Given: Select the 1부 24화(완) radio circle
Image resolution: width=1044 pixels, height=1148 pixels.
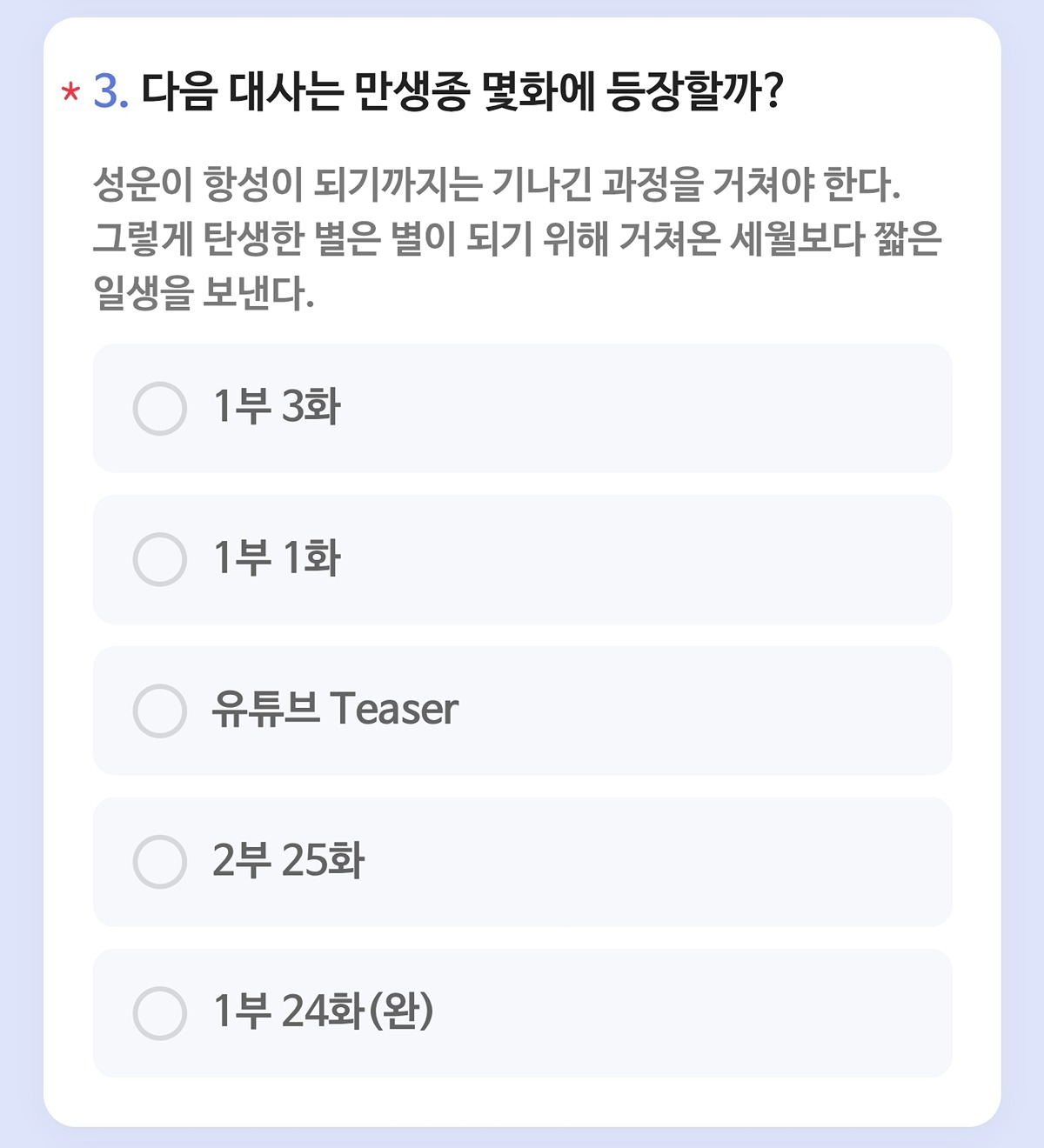Looking at the screenshot, I should [160, 1013].
